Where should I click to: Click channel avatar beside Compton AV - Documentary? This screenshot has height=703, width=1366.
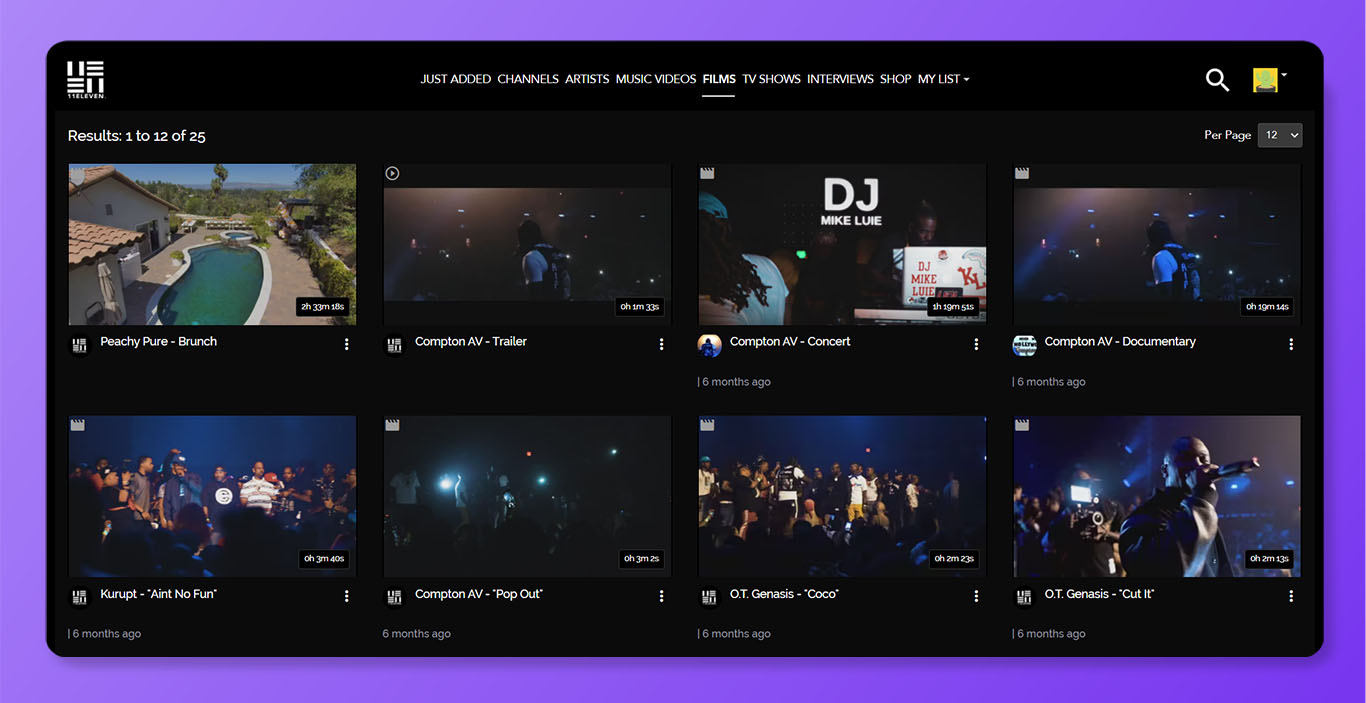click(x=1025, y=345)
